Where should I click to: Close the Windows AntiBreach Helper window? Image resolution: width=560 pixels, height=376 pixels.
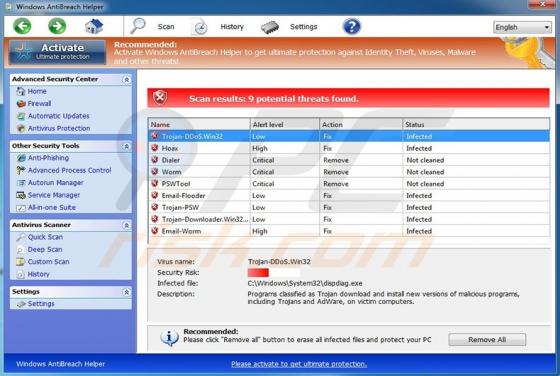click(542, 4)
